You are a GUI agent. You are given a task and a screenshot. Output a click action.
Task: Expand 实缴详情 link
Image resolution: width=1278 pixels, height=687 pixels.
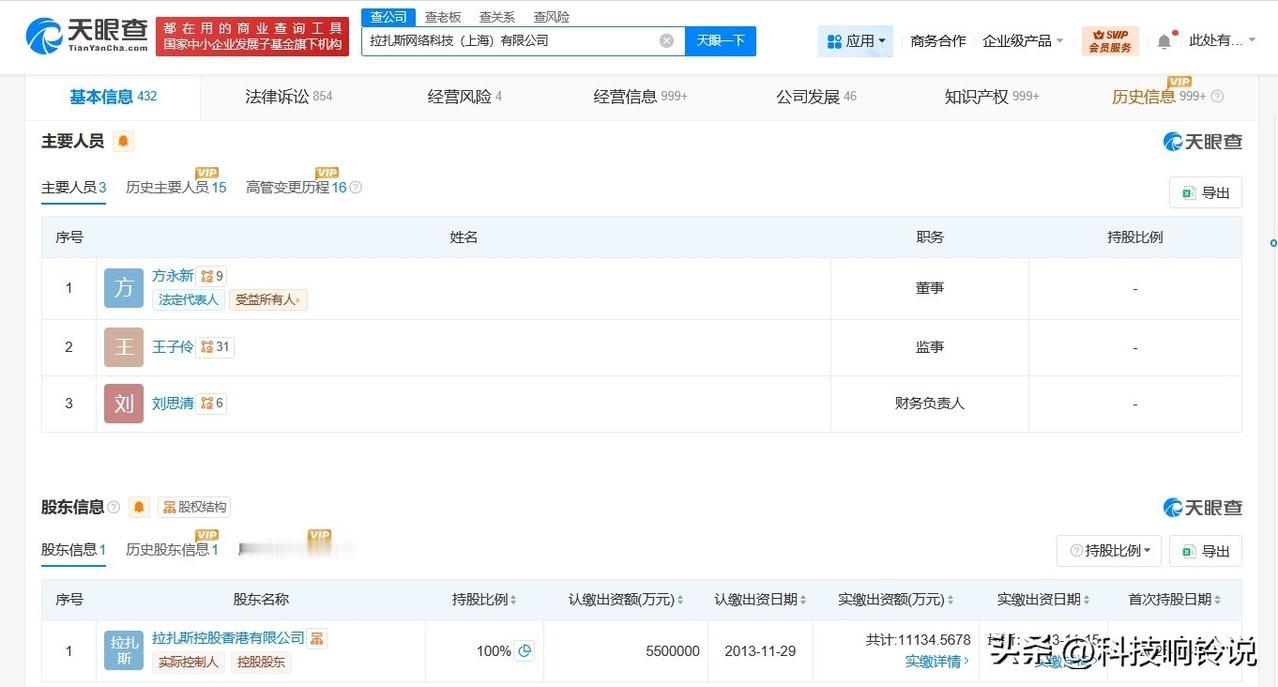937,661
